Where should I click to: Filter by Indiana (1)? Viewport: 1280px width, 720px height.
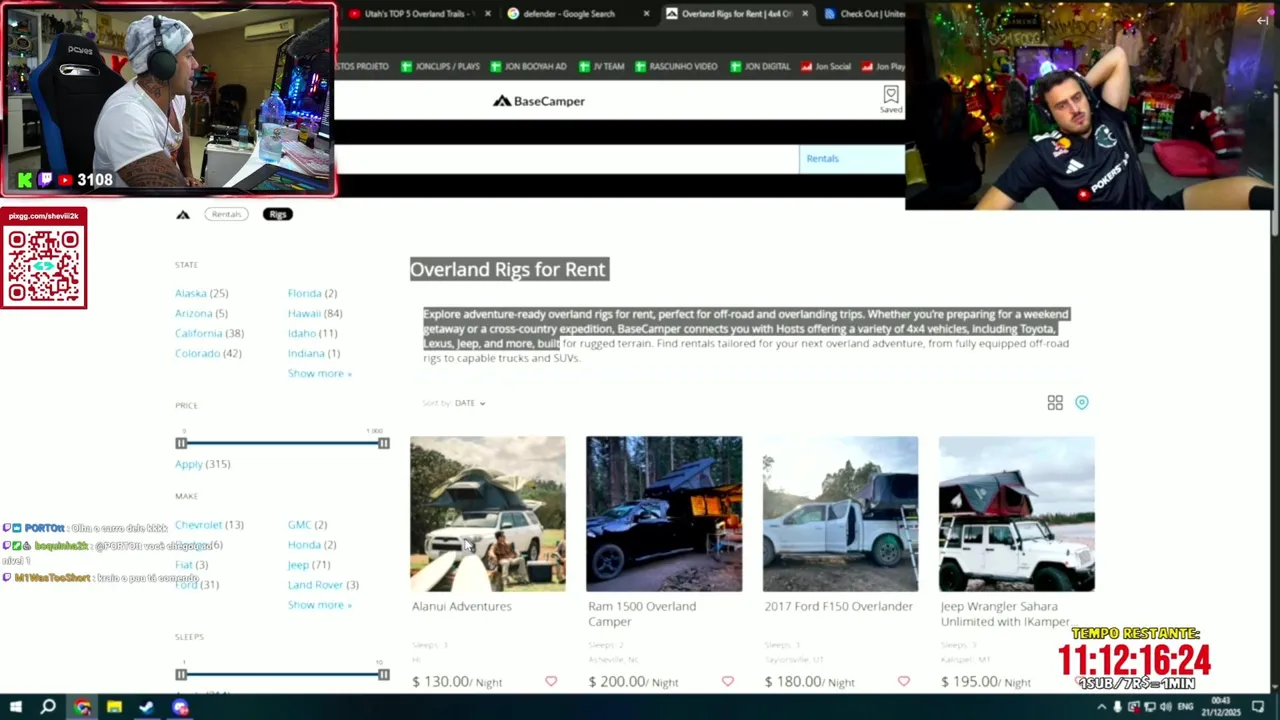[314, 353]
